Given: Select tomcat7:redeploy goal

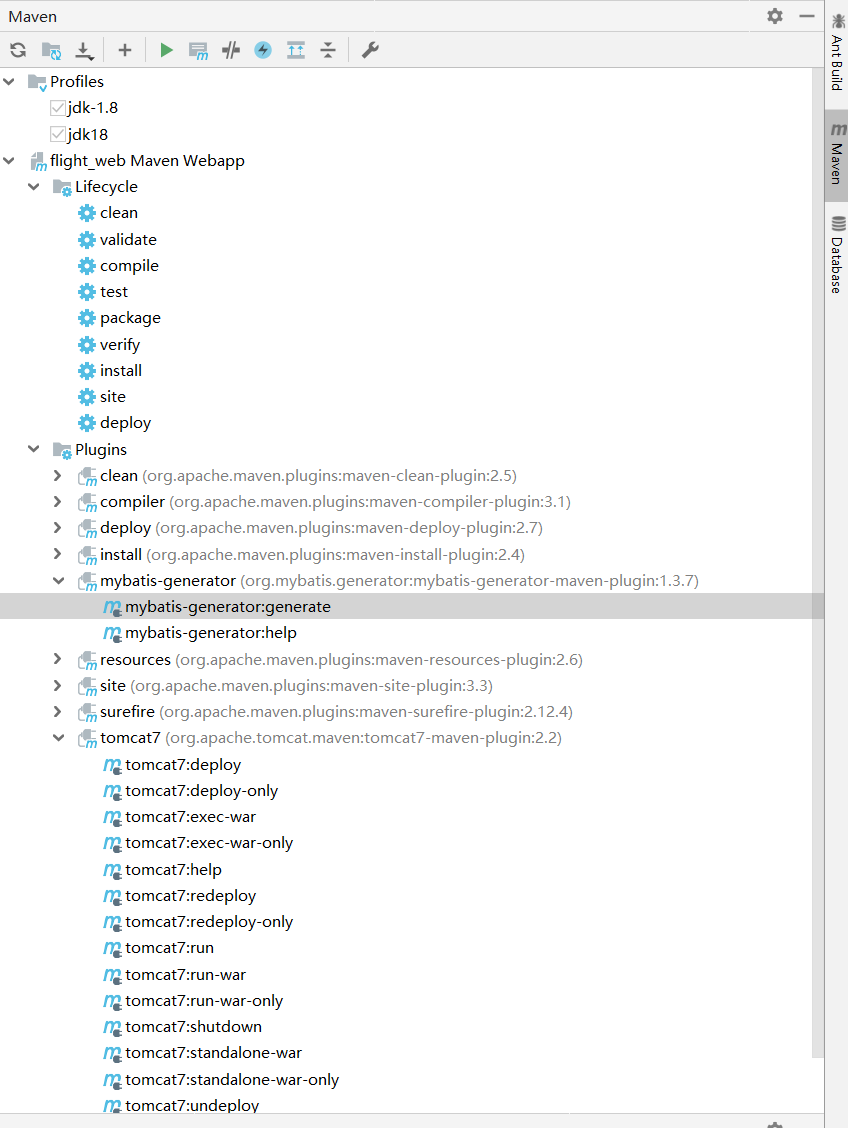Looking at the screenshot, I should 191,896.
